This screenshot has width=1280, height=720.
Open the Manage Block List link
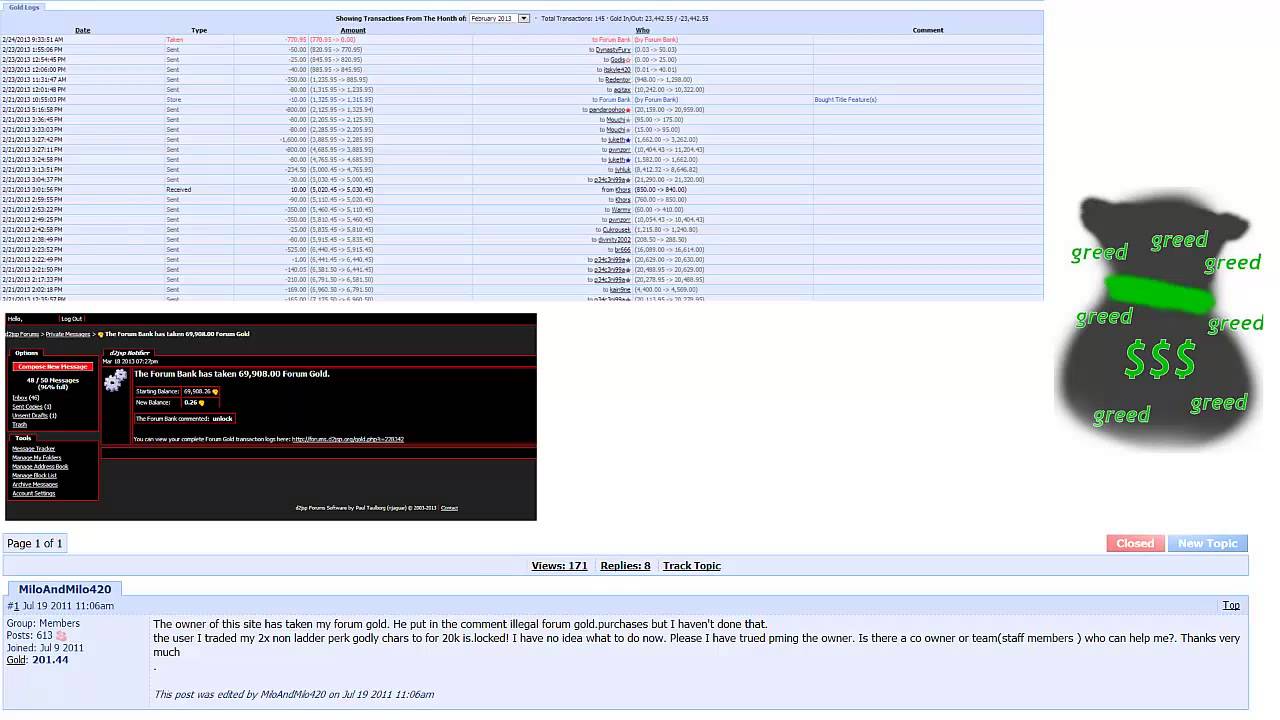[x=34, y=476]
